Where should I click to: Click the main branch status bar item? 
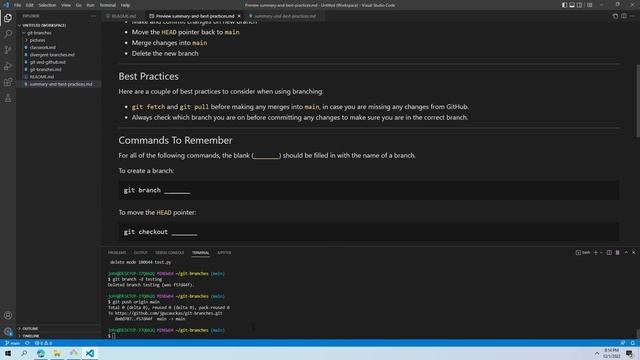click(x=13, y=343)
